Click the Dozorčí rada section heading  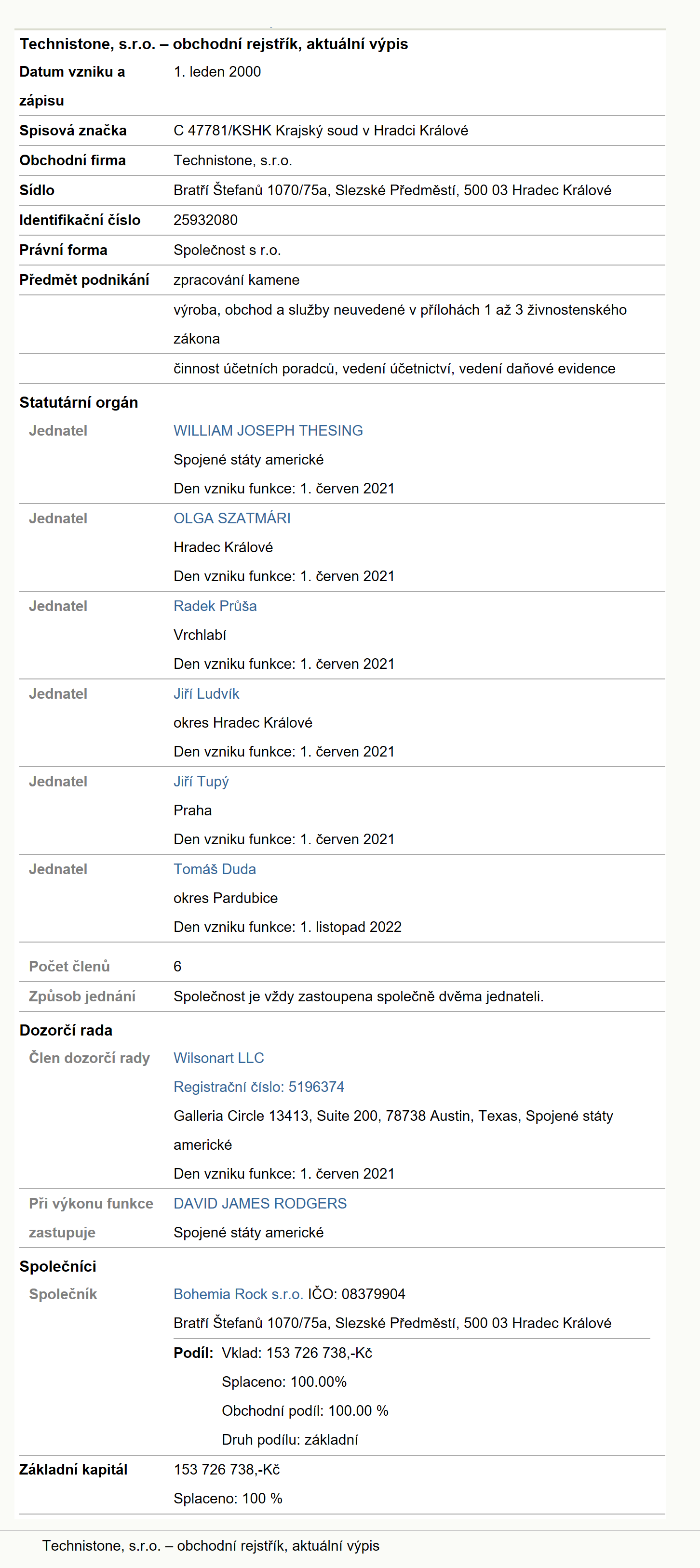click(x=66, y=1030)
